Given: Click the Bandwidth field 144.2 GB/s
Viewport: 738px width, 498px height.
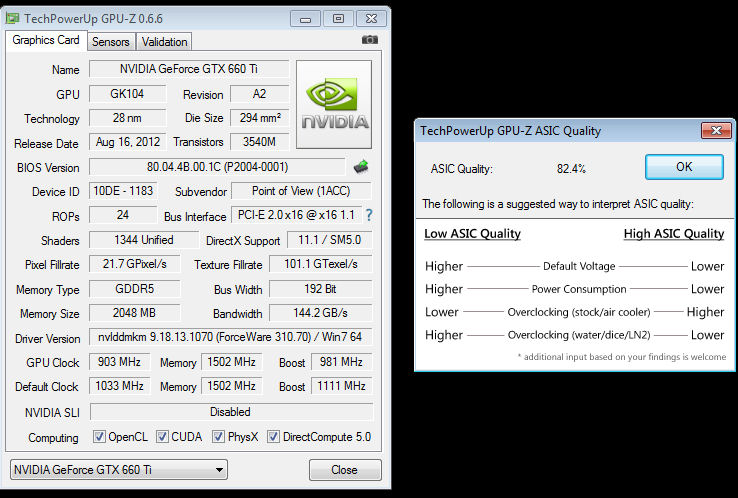Looking at the screenshot, I should (321, 313).
